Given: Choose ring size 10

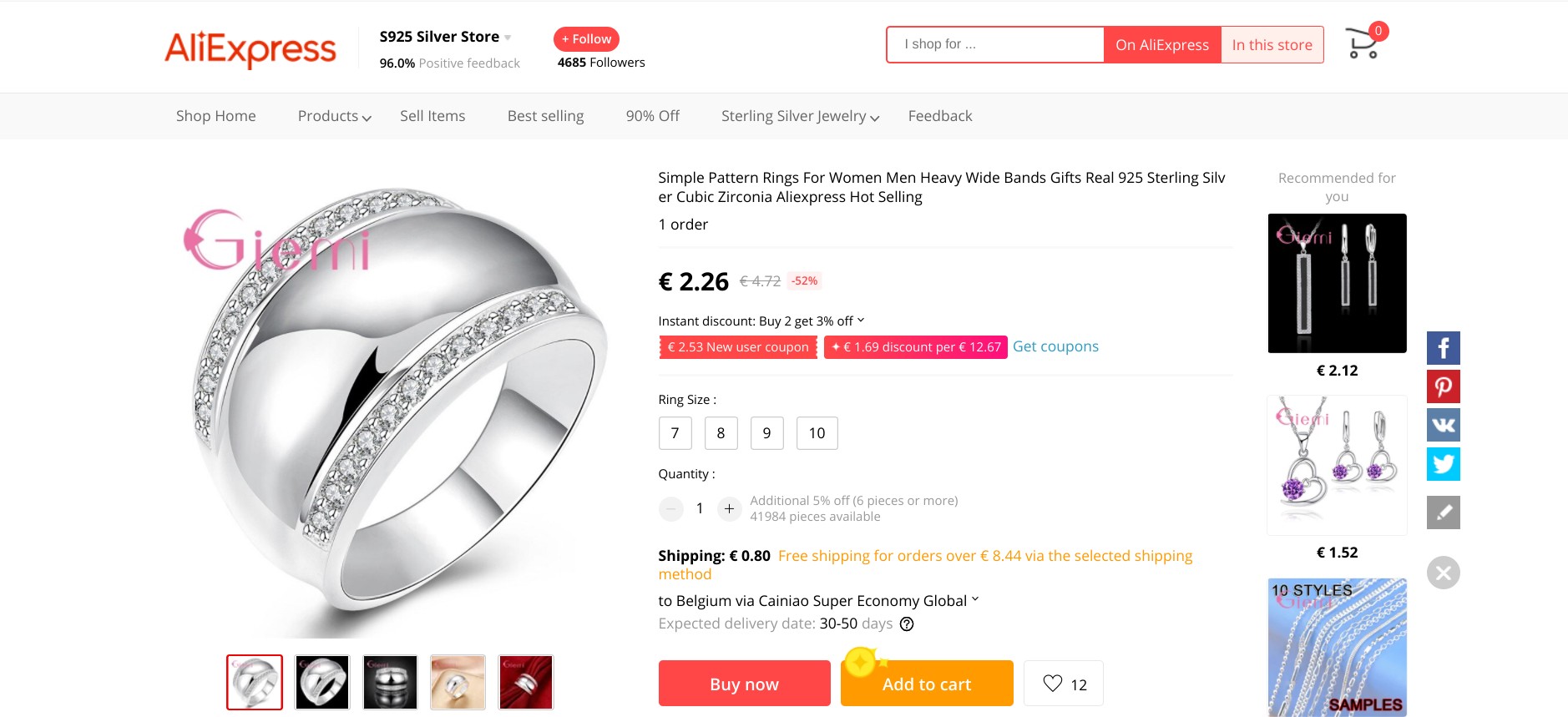Looking at the screenshot, I should click(817, 433).
